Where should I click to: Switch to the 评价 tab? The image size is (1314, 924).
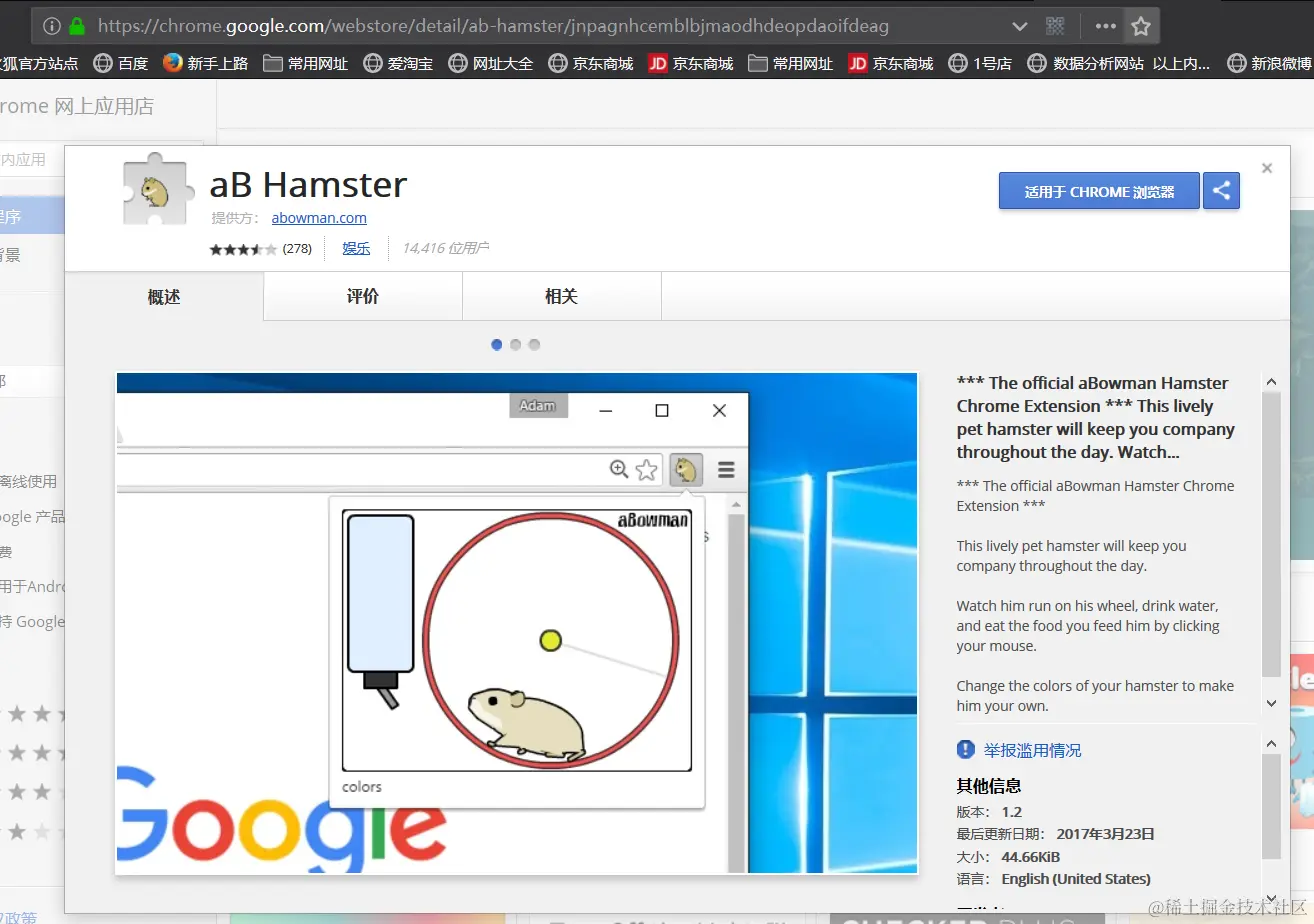[363, 297]
